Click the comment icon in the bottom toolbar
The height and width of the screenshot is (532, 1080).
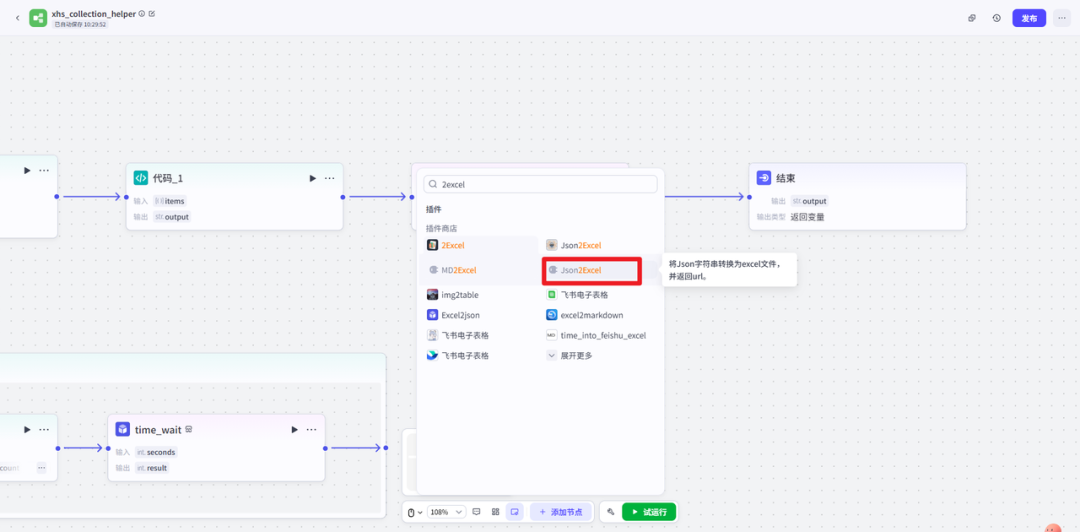pyautogui.click(x=476, y=512)
